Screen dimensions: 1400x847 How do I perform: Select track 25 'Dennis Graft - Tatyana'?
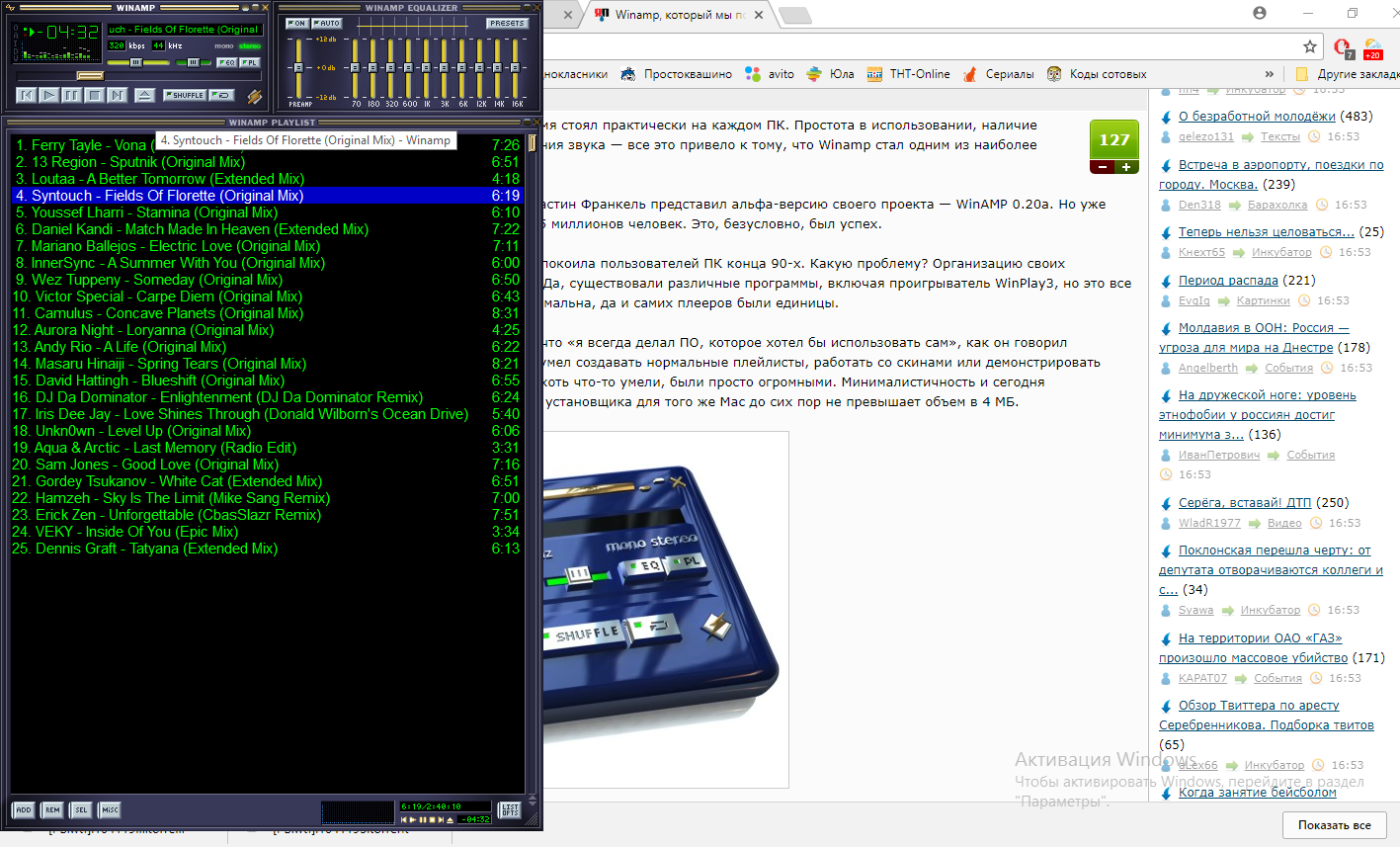(266, 549)
